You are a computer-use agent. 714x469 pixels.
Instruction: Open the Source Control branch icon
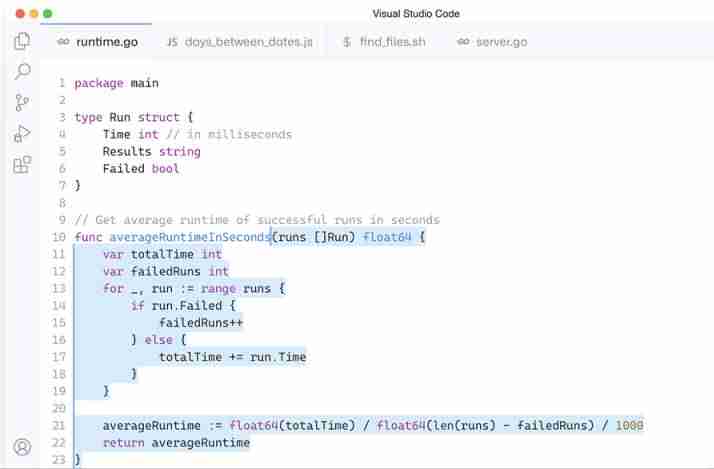click(x=22, y=102)
